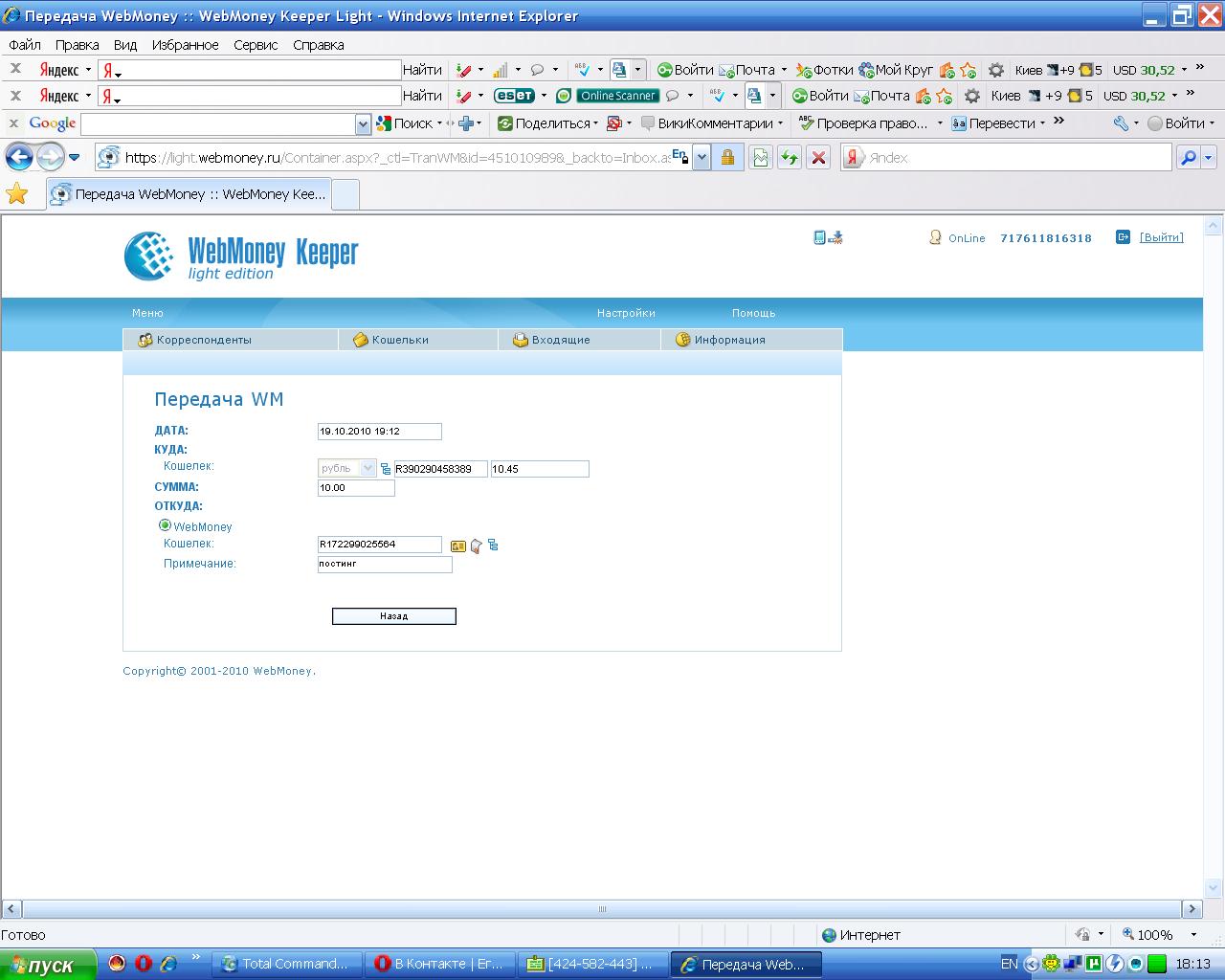
Task: Expand the Google search field dropdown
Action: [x=363, y=124]
